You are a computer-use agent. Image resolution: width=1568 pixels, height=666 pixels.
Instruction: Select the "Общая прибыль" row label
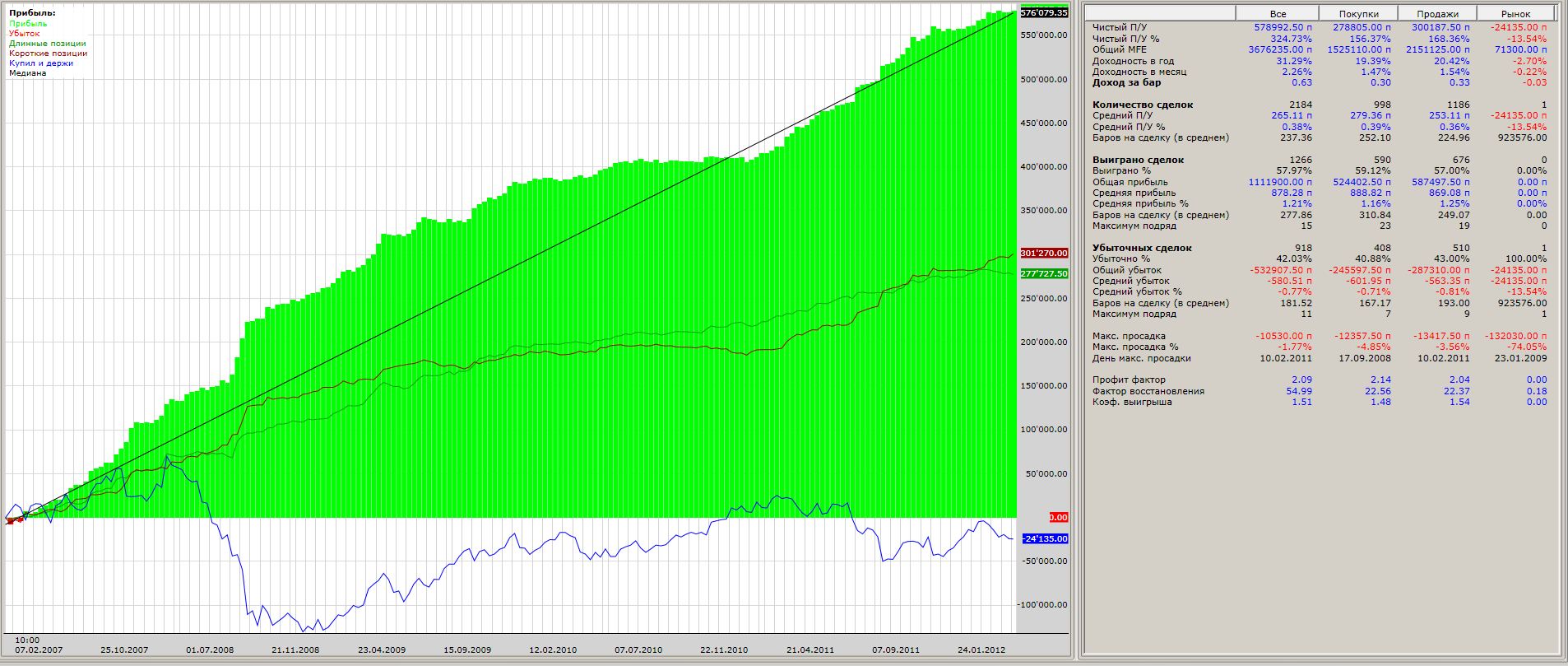(1130, 182)
